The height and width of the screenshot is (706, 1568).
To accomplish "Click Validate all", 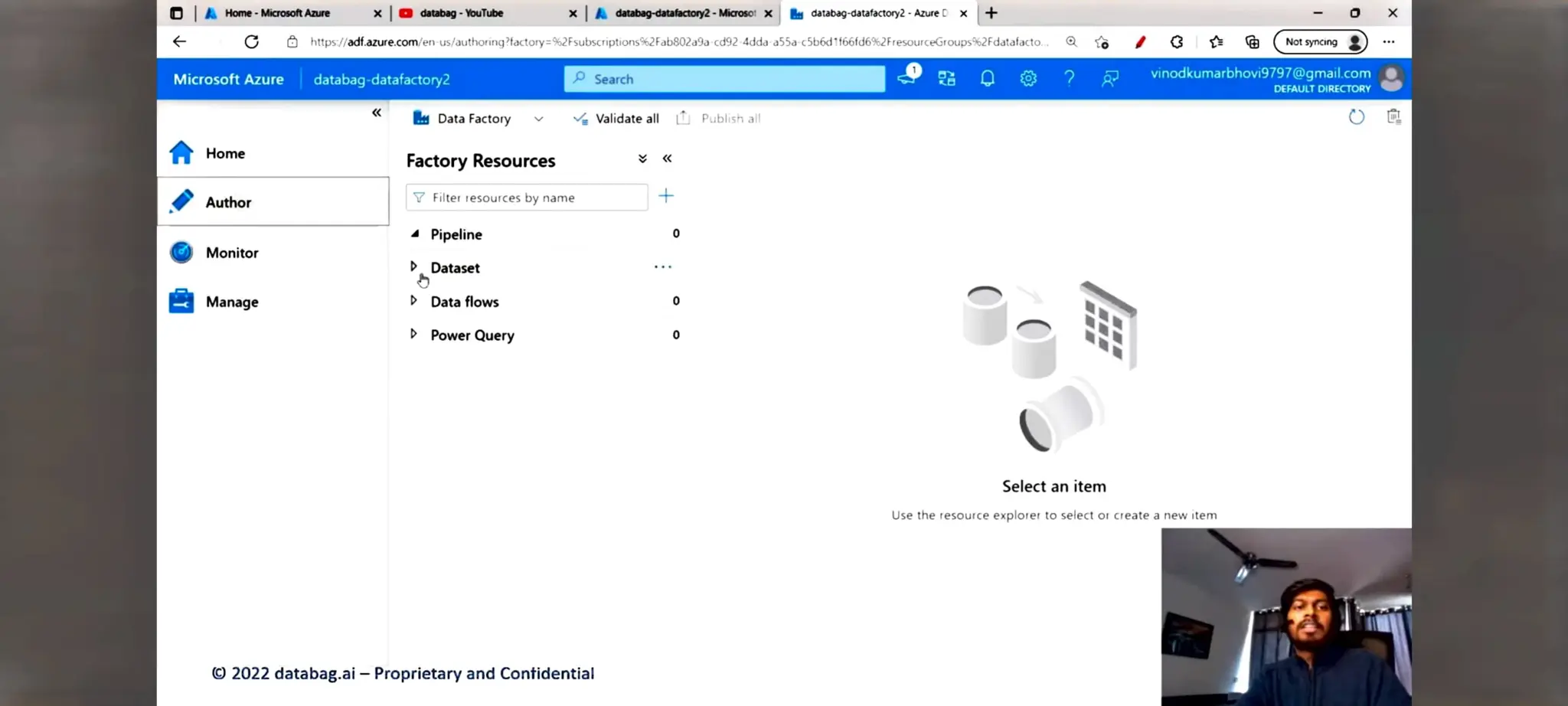I will pos(616,119).
